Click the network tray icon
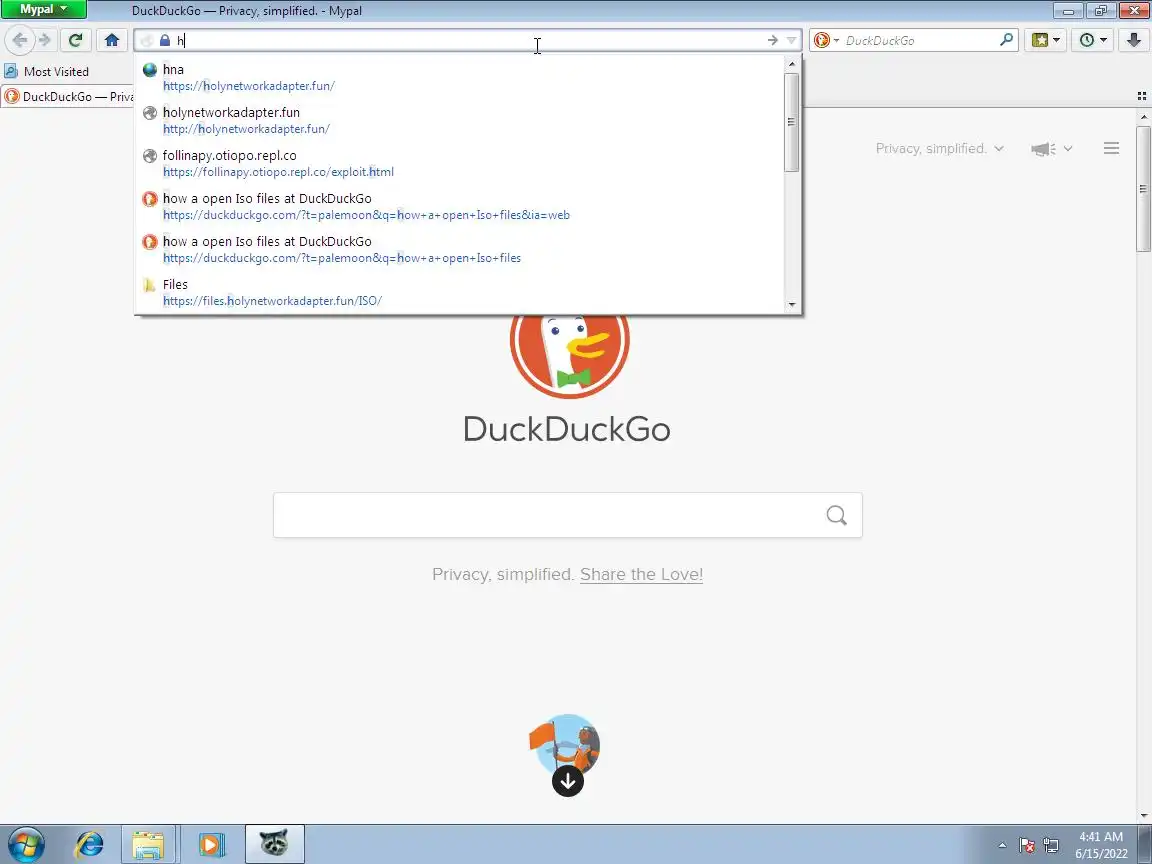Image resolution: width=1152 pixels, height=864 pixels. pos(1051,846)
